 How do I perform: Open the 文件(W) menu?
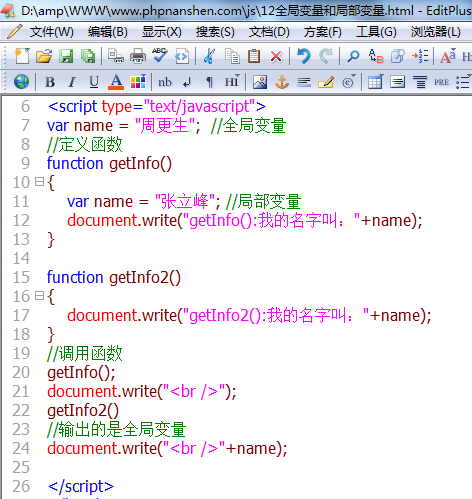tap(51, 32)
